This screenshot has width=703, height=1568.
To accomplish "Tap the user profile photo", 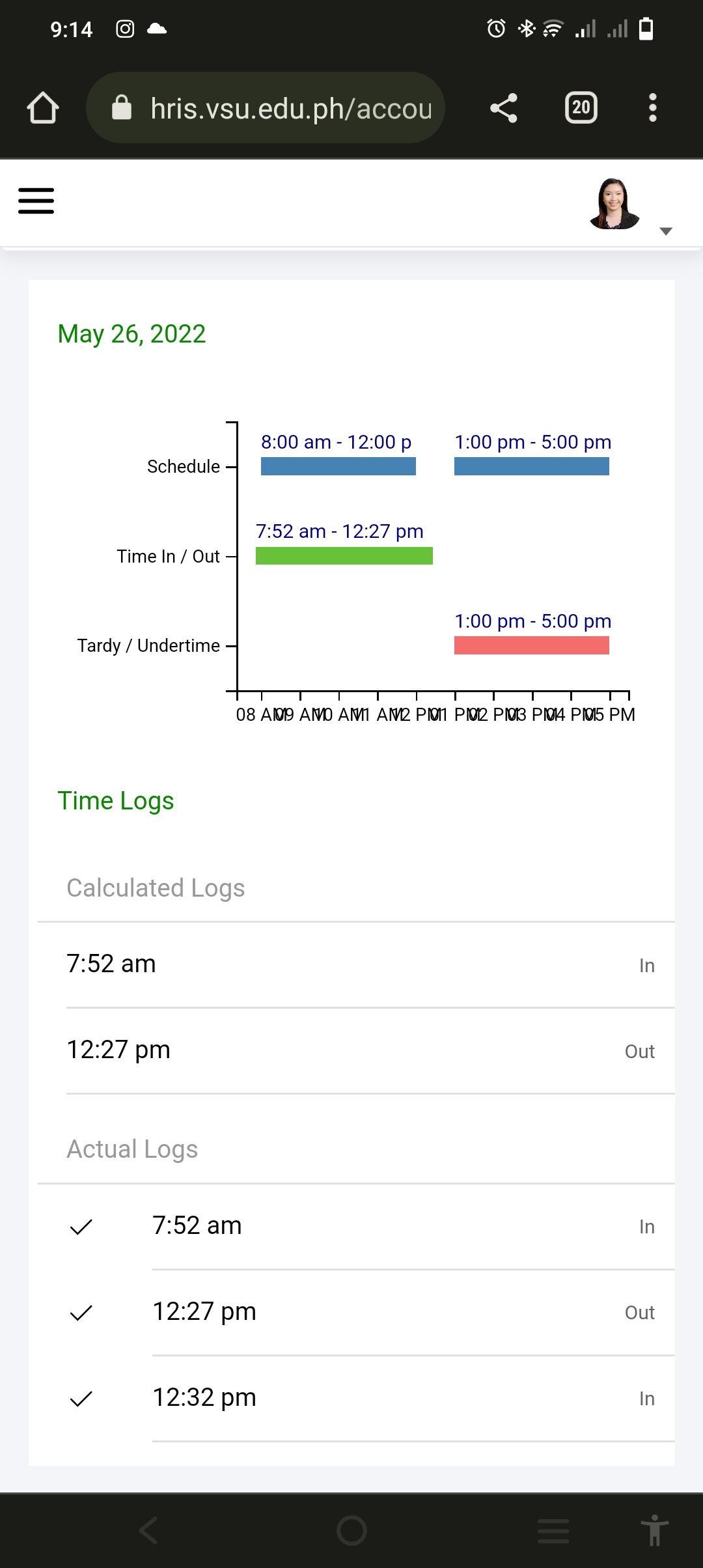I will (614, 204).
